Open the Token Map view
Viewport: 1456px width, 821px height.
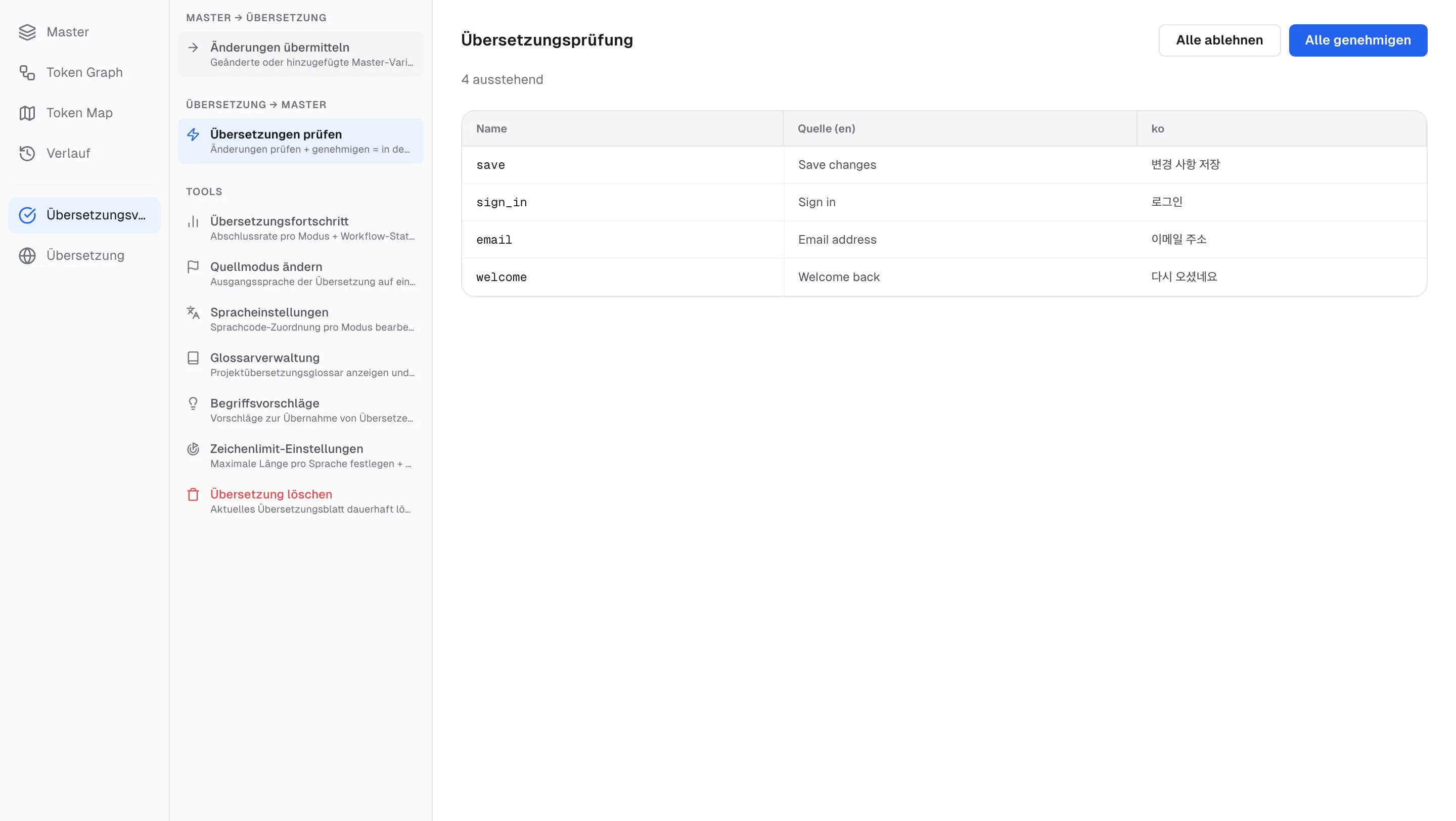click(x=84, y=113)
